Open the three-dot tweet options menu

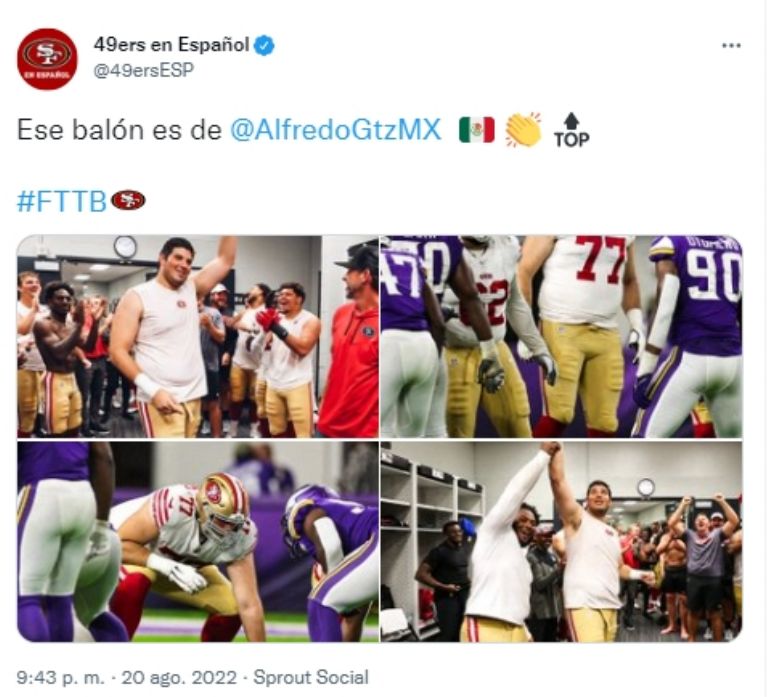[731, 46]
